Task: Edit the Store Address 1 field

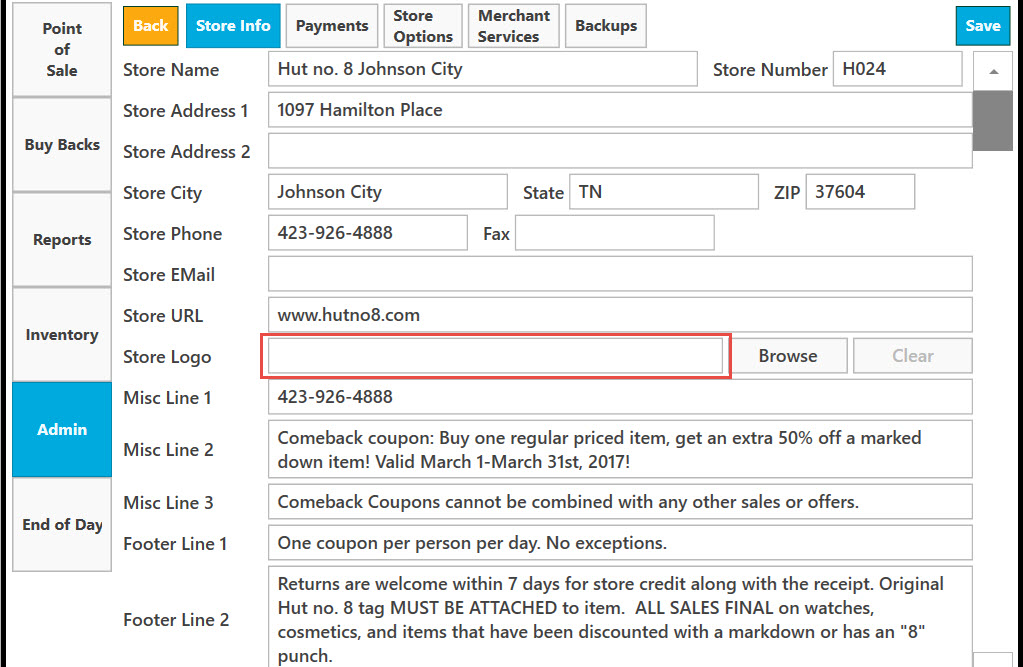Action: click(620, 110)
